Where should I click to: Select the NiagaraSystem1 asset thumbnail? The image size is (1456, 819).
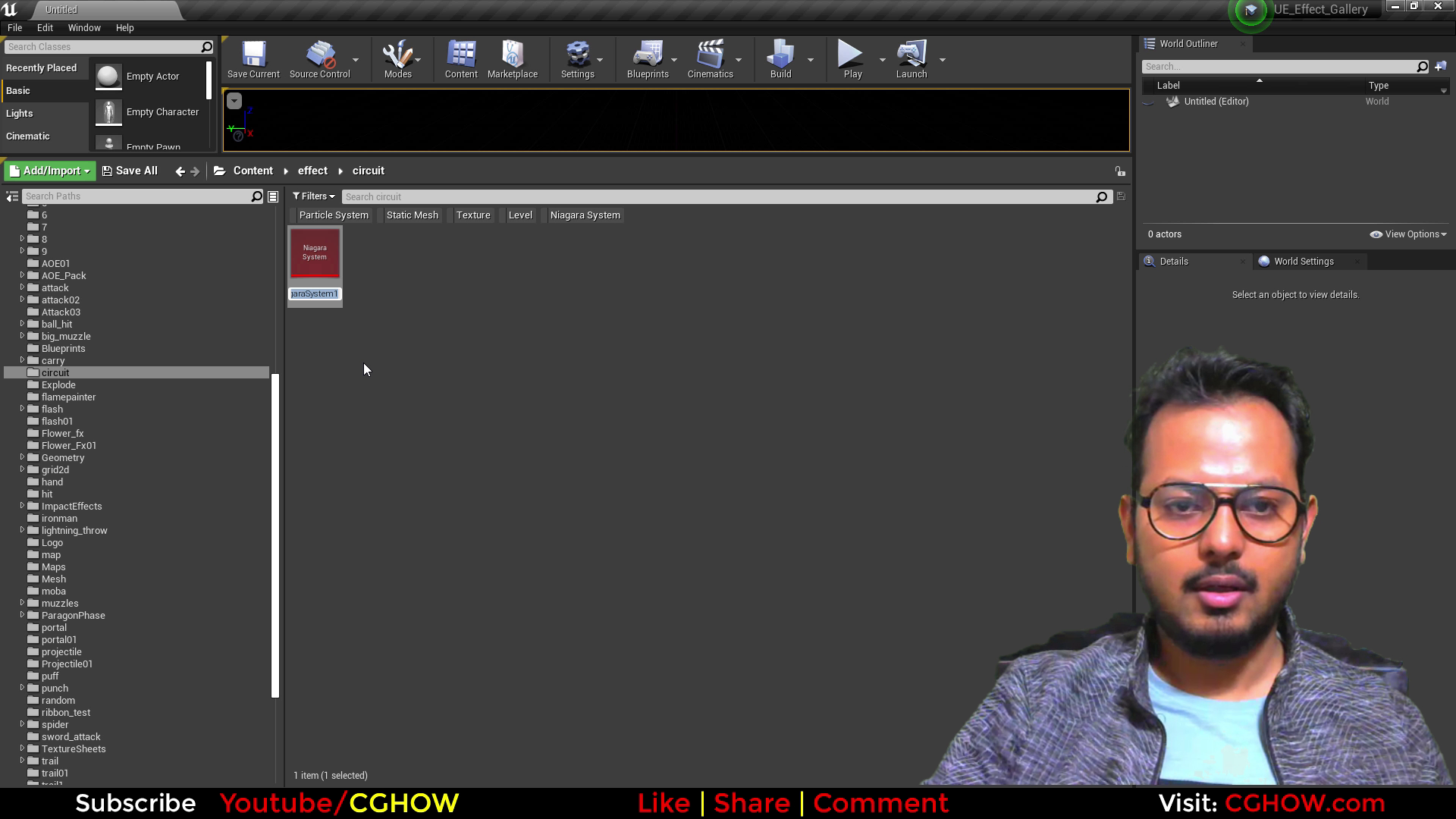click(x=314, y=253)
